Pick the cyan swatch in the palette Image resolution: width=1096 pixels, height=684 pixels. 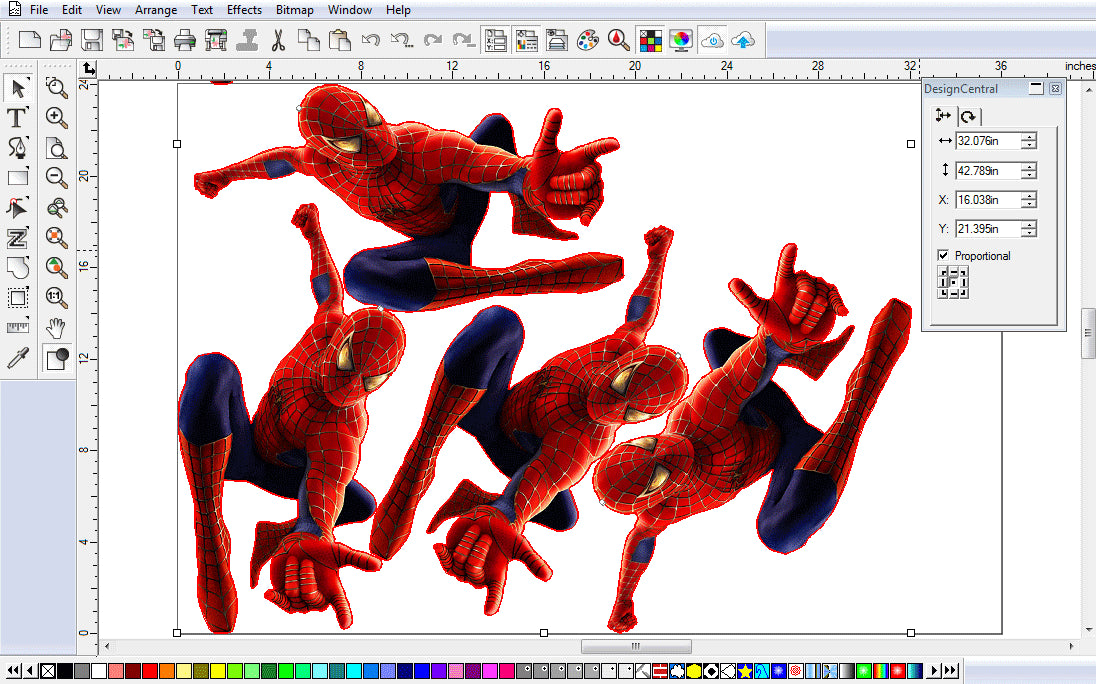353,671
